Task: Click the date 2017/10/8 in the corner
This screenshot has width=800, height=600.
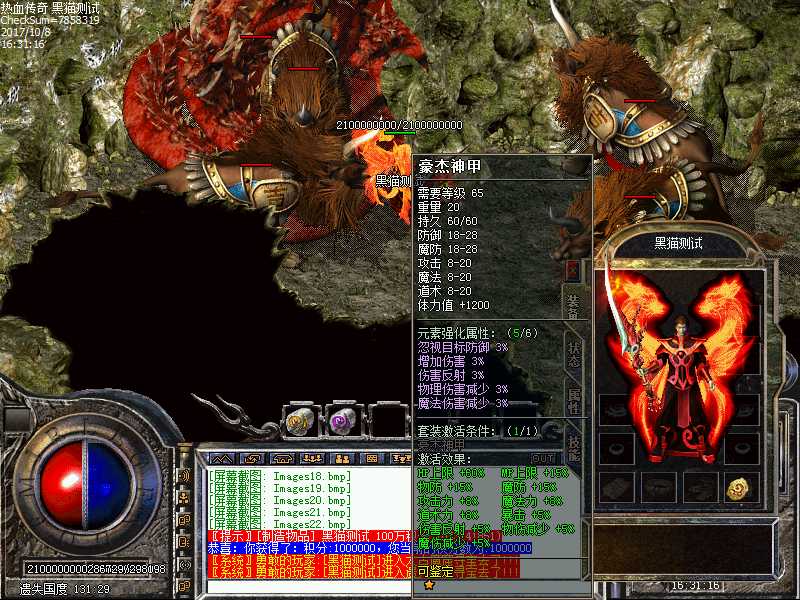Action: [26, 32]
